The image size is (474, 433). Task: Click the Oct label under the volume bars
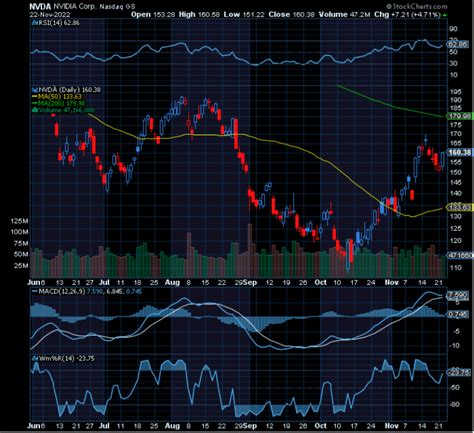coord(321,282)
